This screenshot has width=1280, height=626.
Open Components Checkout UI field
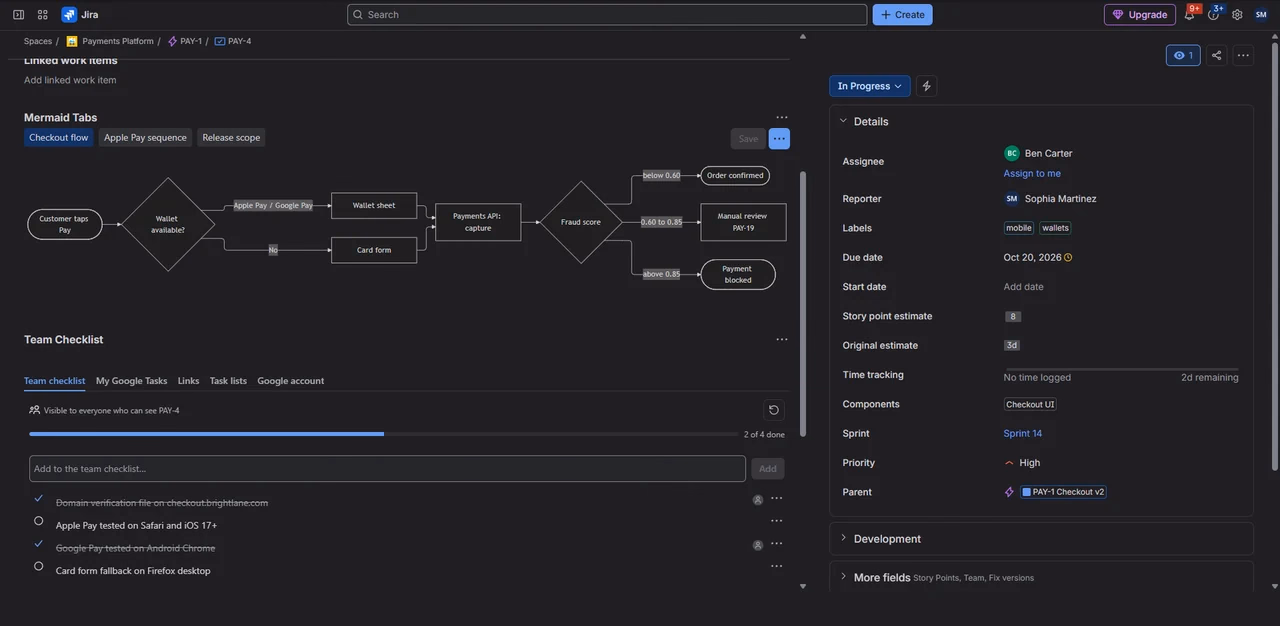(1030, 404)
